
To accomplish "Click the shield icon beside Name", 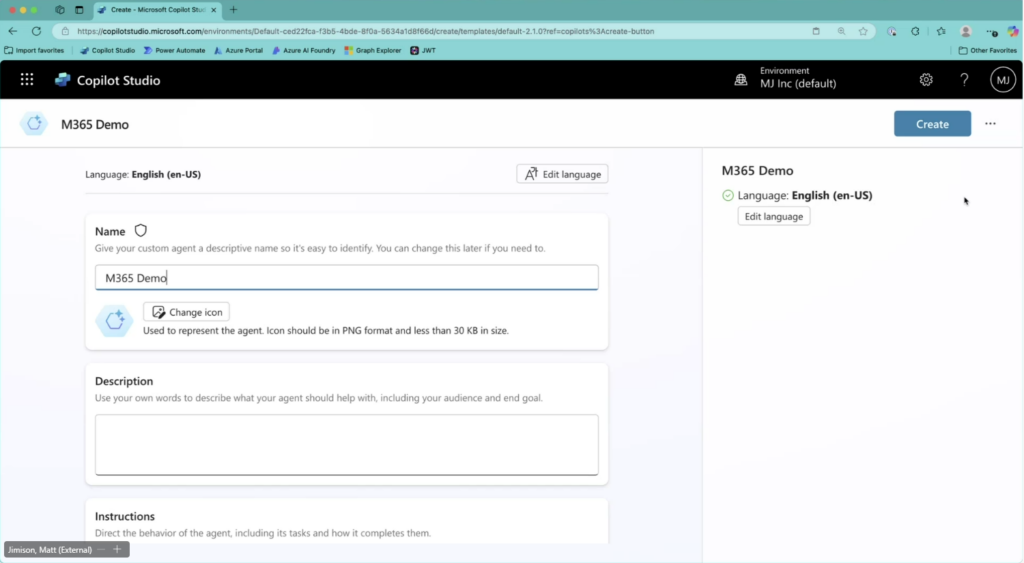I will tap(140, 231).
